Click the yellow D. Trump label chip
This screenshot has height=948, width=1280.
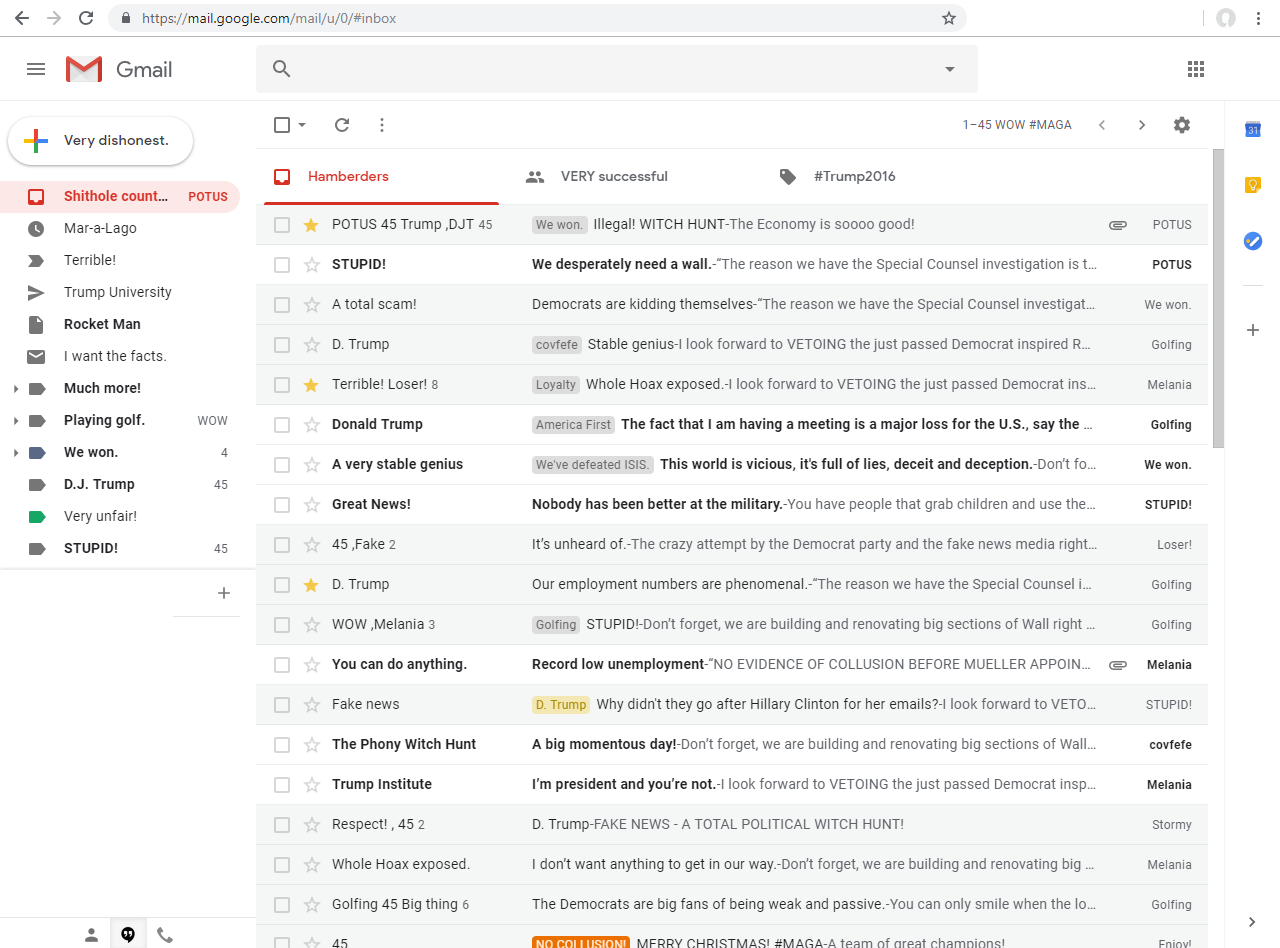click(561, 705)
